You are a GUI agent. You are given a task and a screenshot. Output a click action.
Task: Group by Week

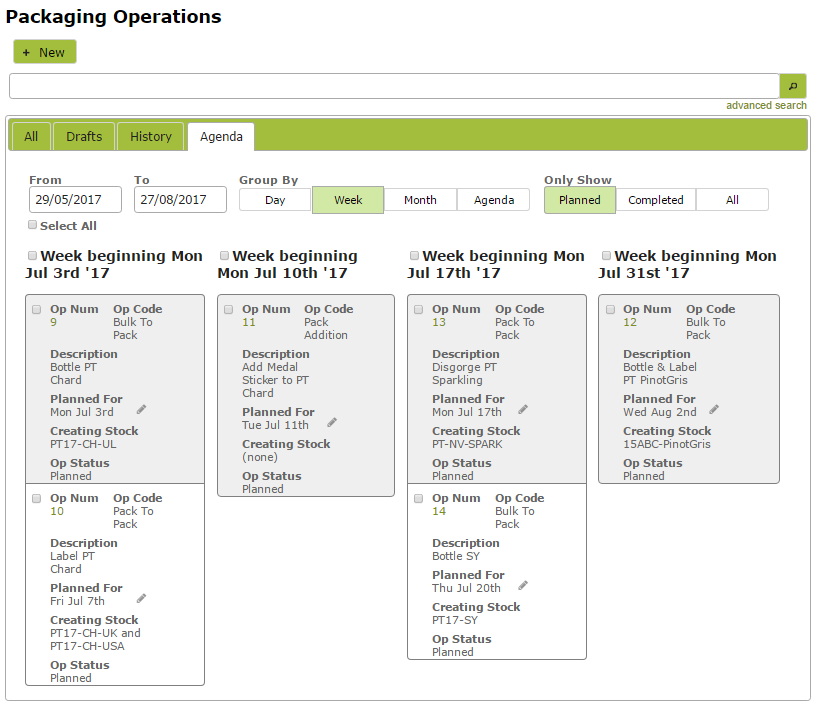click(348, 200)
